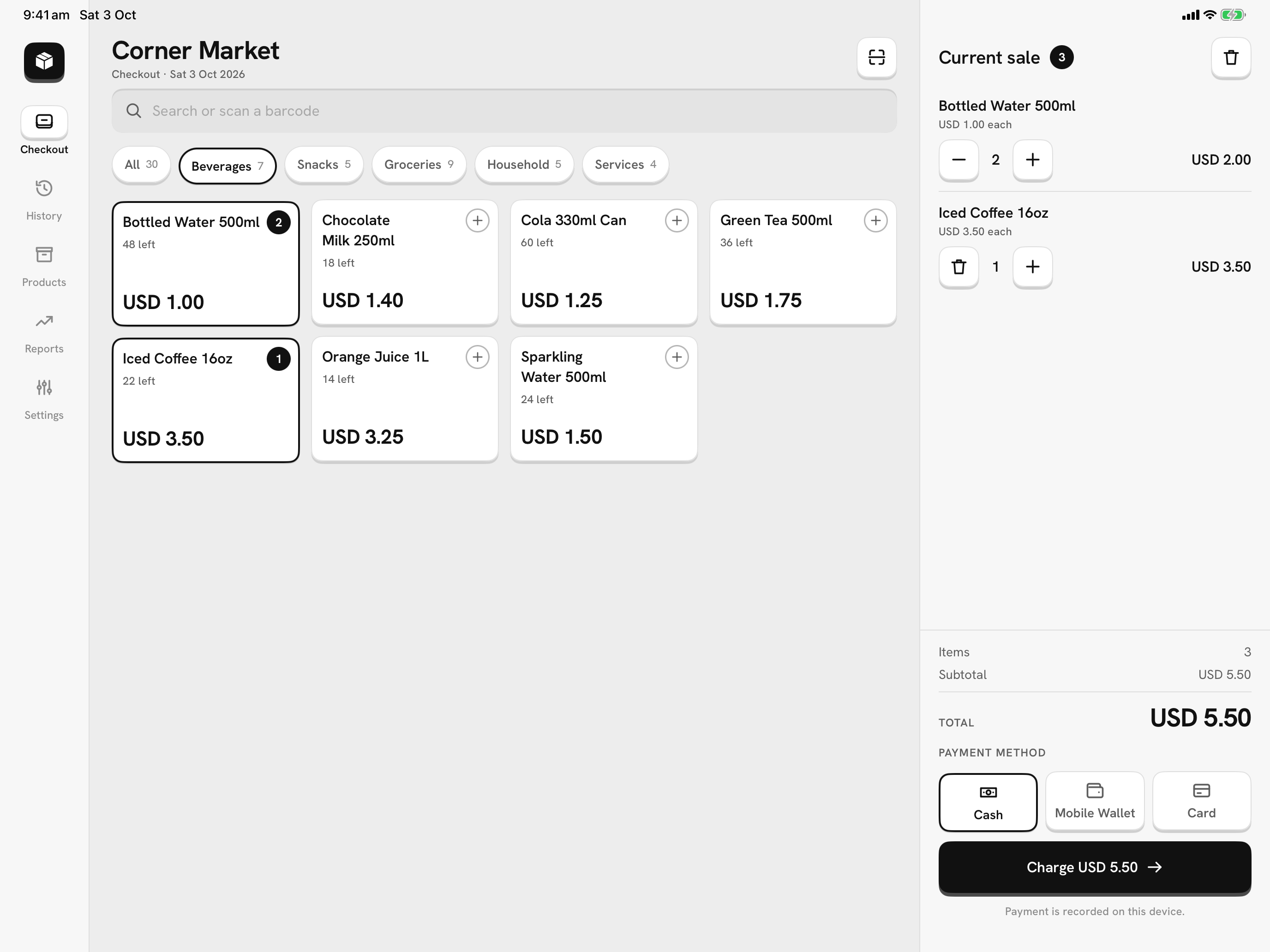Add Orange Juice 1L with plus icon
Screen dimensions: 1270x952
(477, 357)
